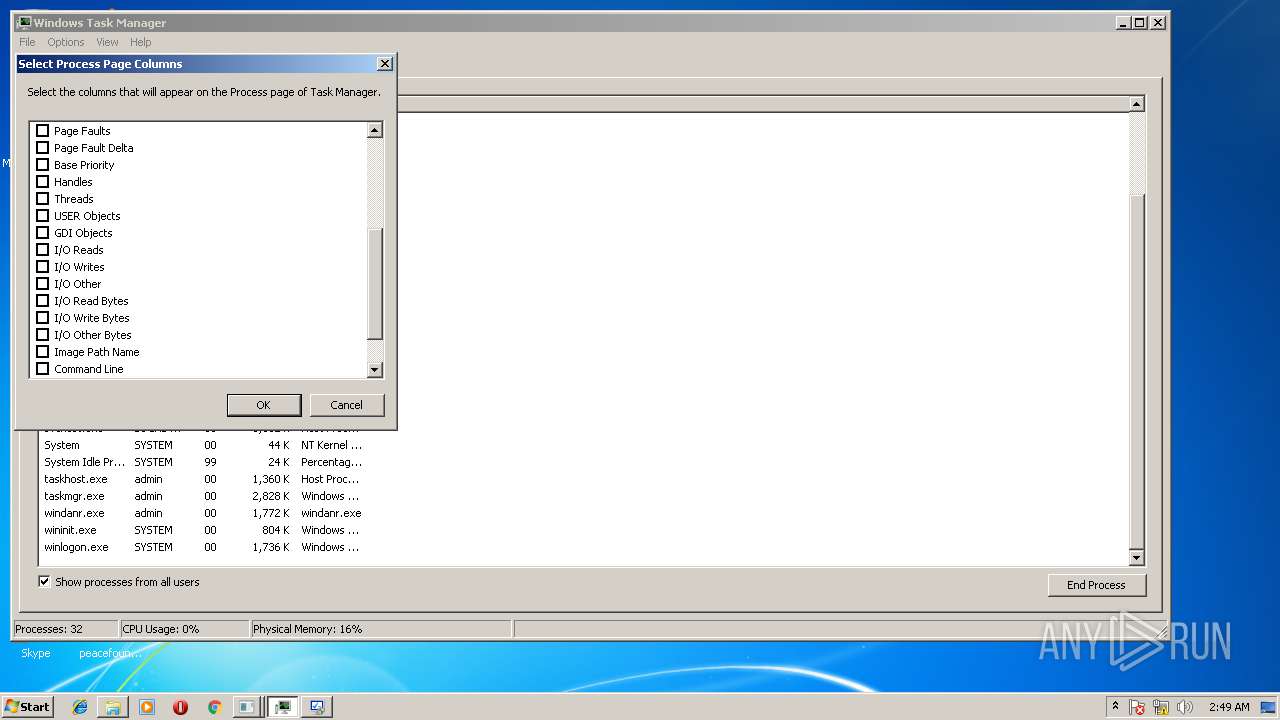Open Internet Explorer from taskbar
The width and height of the screenshot is (1280, 720).
point(80,707)
